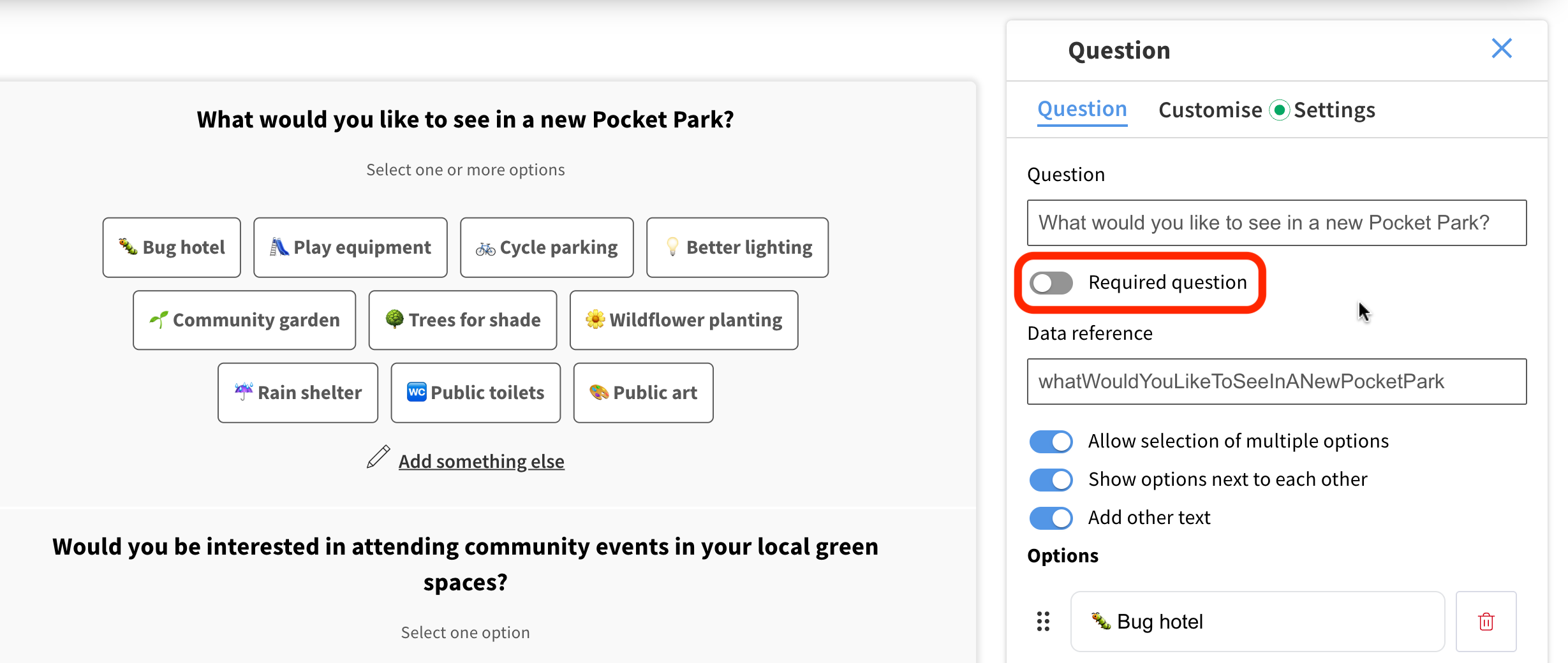The width and height of the screenshot is (1568, 663).
Task: Click the pencil icon beside Add something else
Action: (x=378, y=458)
